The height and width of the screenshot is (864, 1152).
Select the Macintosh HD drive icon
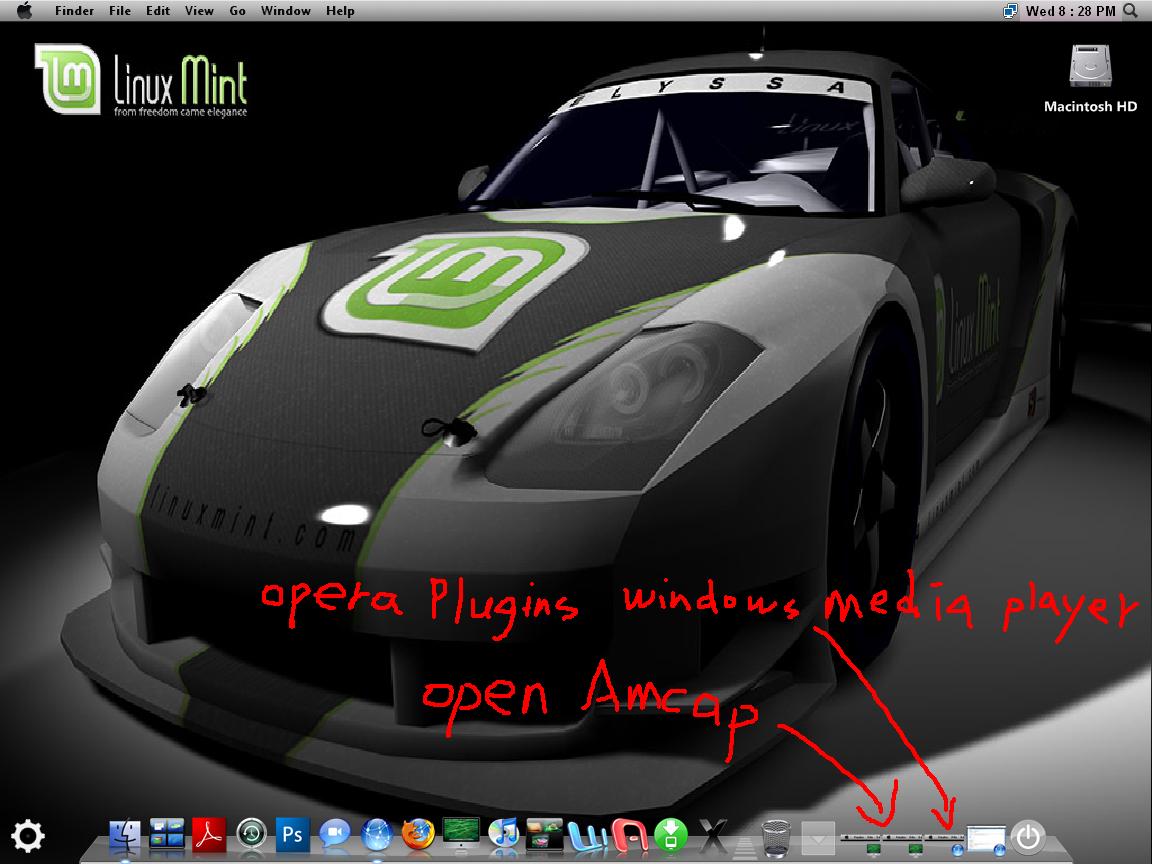(1090, 66)
